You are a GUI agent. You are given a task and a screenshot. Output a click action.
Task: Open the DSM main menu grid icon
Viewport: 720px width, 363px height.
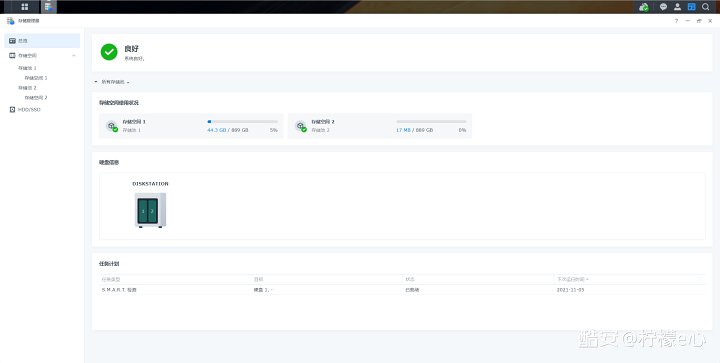pos(25,7)
